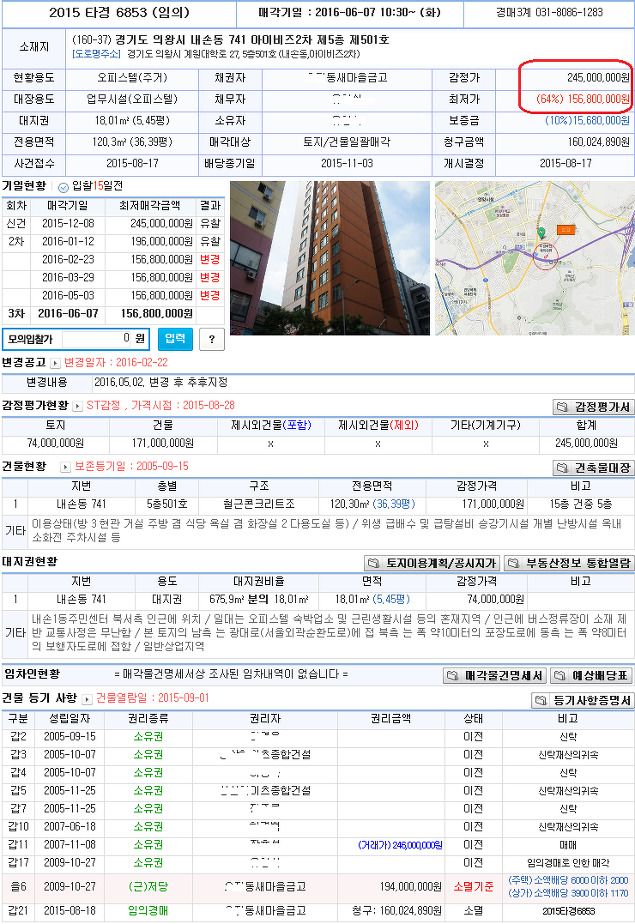Open the 등기사항증명서 button
This screenshot has width=635, height=924.
pos(583,700)
